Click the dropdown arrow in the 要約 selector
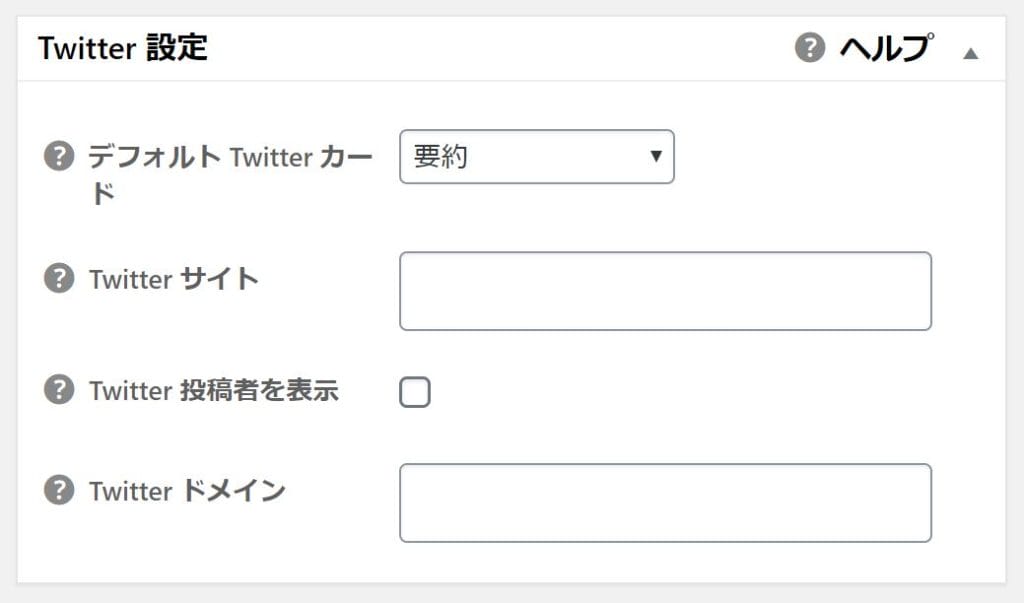 click(x=656, y=157)
